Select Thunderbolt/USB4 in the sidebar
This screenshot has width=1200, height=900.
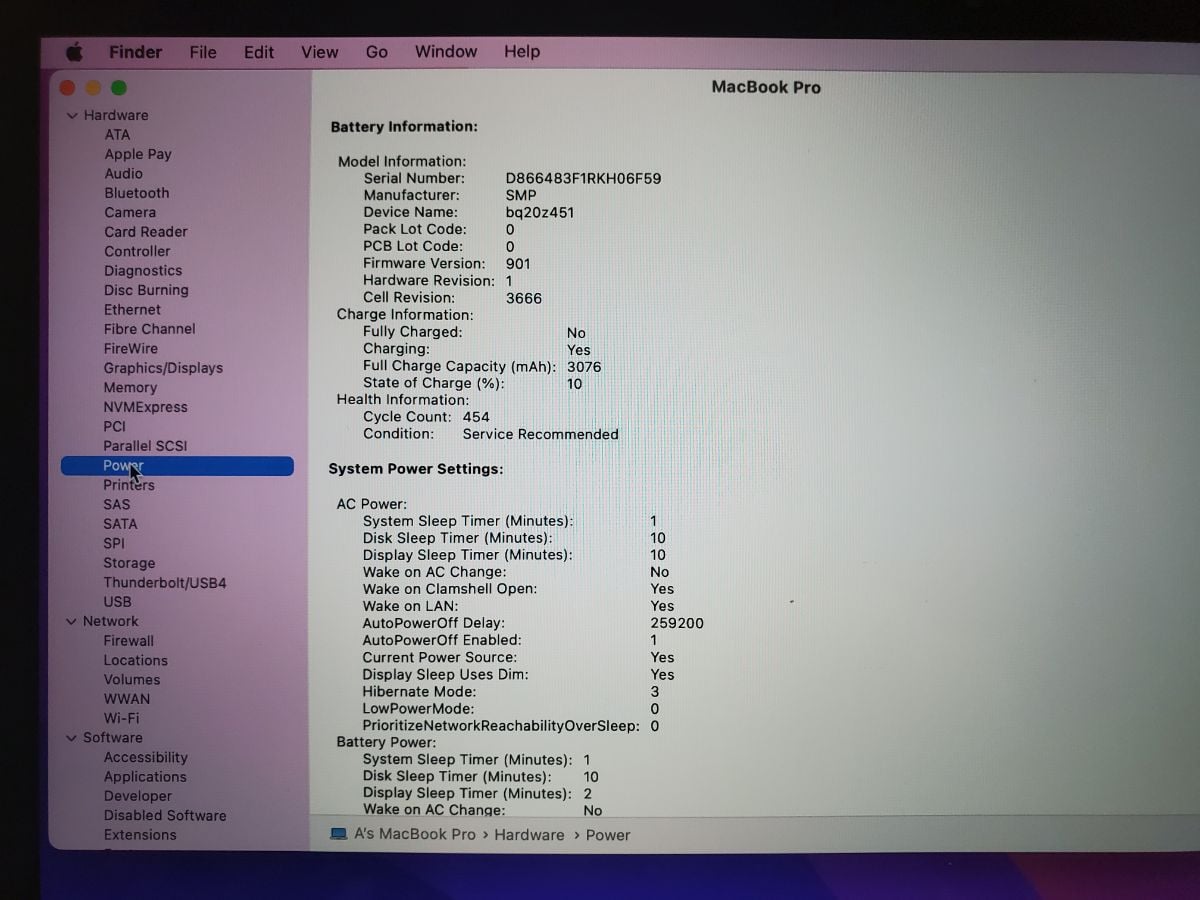[165, 583]
